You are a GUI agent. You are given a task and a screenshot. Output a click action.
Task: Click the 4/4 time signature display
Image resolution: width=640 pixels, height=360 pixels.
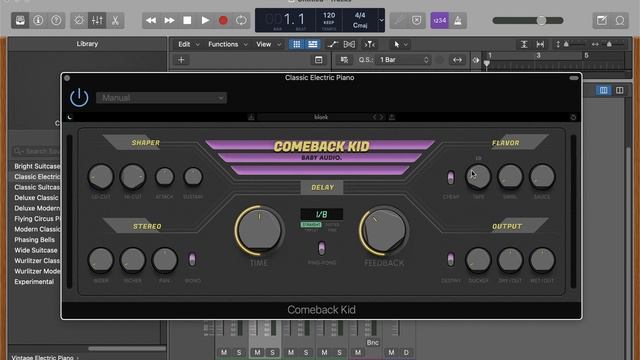tap(360, 15)
